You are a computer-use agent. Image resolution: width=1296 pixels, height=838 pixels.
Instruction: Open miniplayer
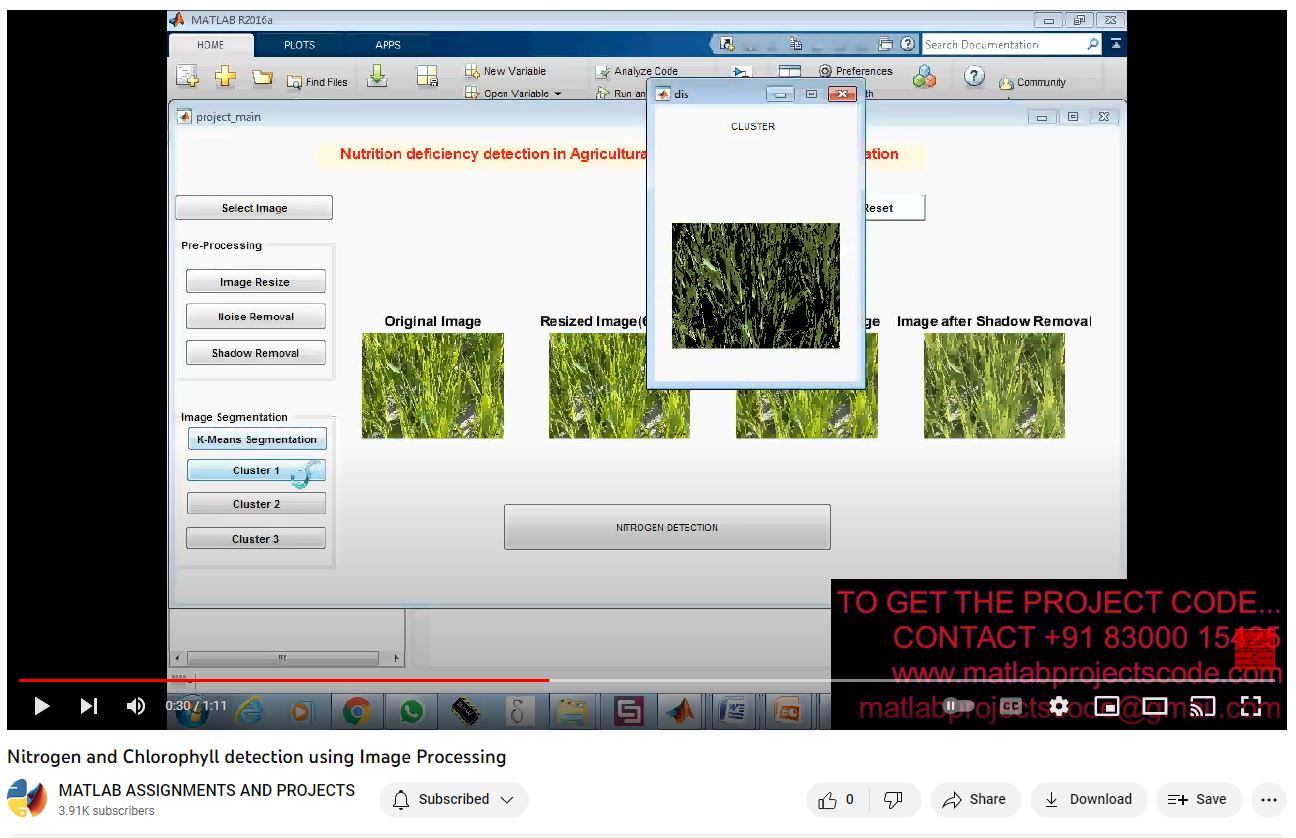click(x=1107, y=706)
